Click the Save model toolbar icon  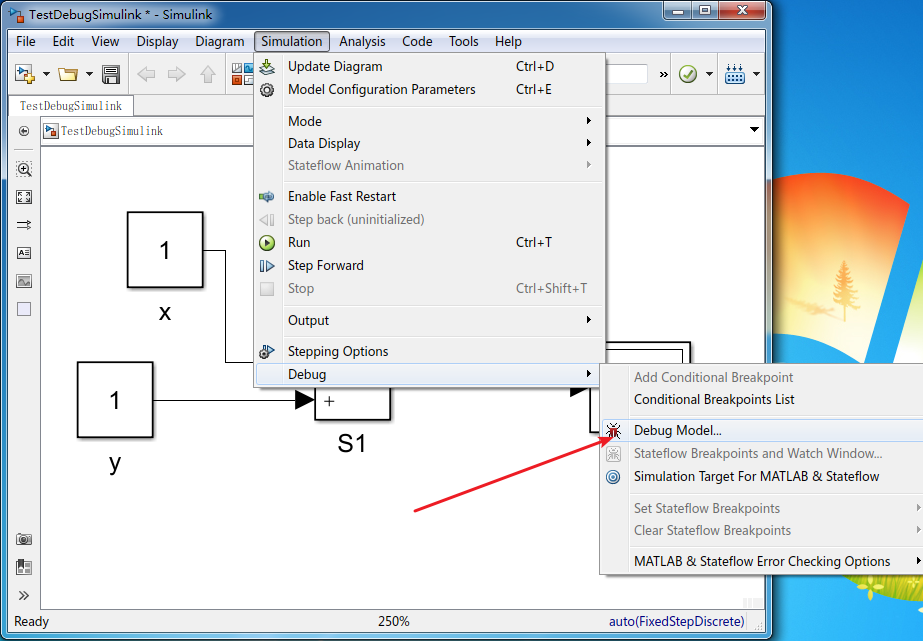click(111, 74)
